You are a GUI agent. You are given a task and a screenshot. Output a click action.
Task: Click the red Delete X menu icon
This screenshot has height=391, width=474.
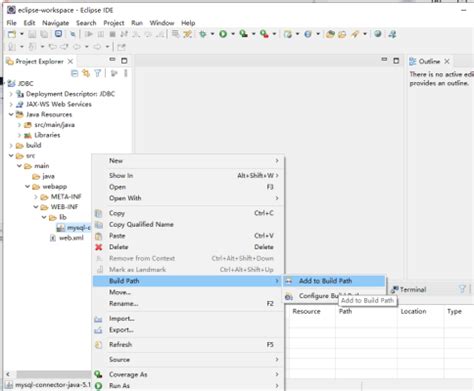(x=99, y=247)
